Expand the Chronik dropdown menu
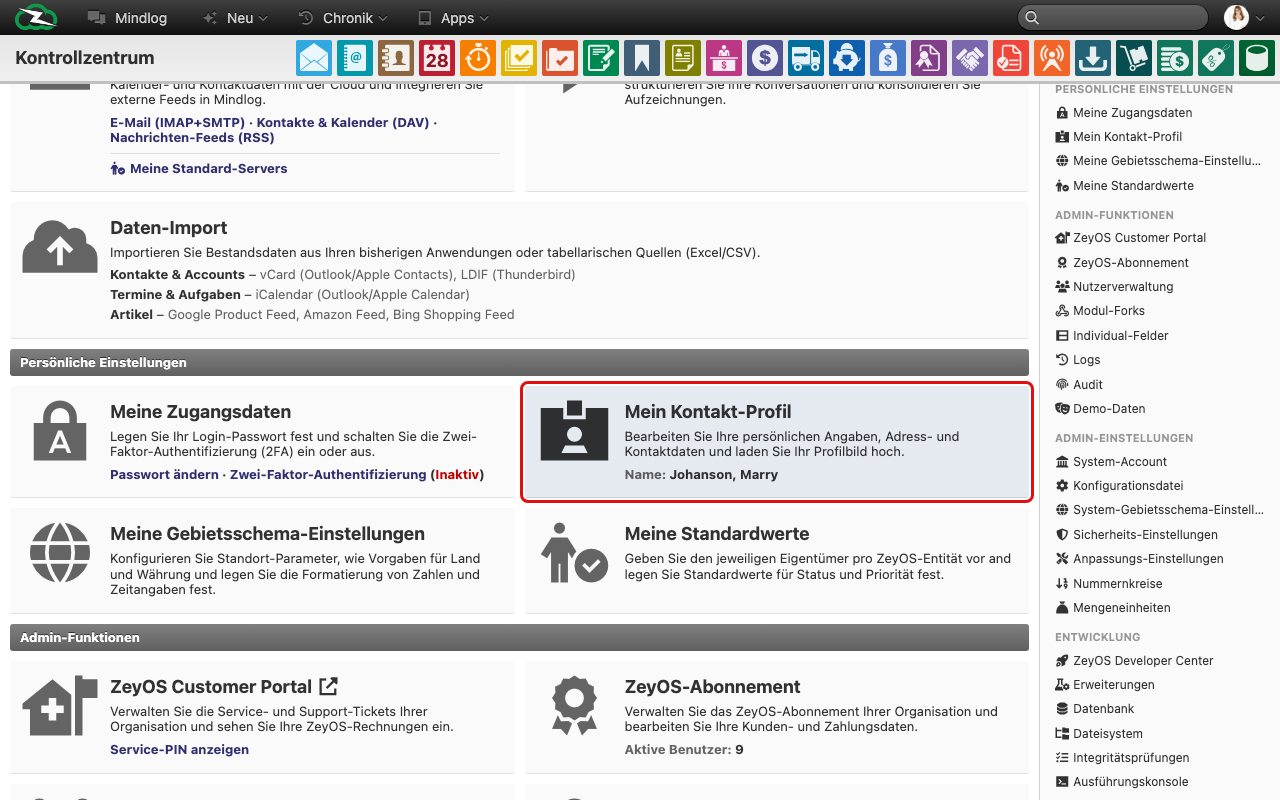Image resolution: width=1280 pixels, height=800 pixels. (343, 18)
